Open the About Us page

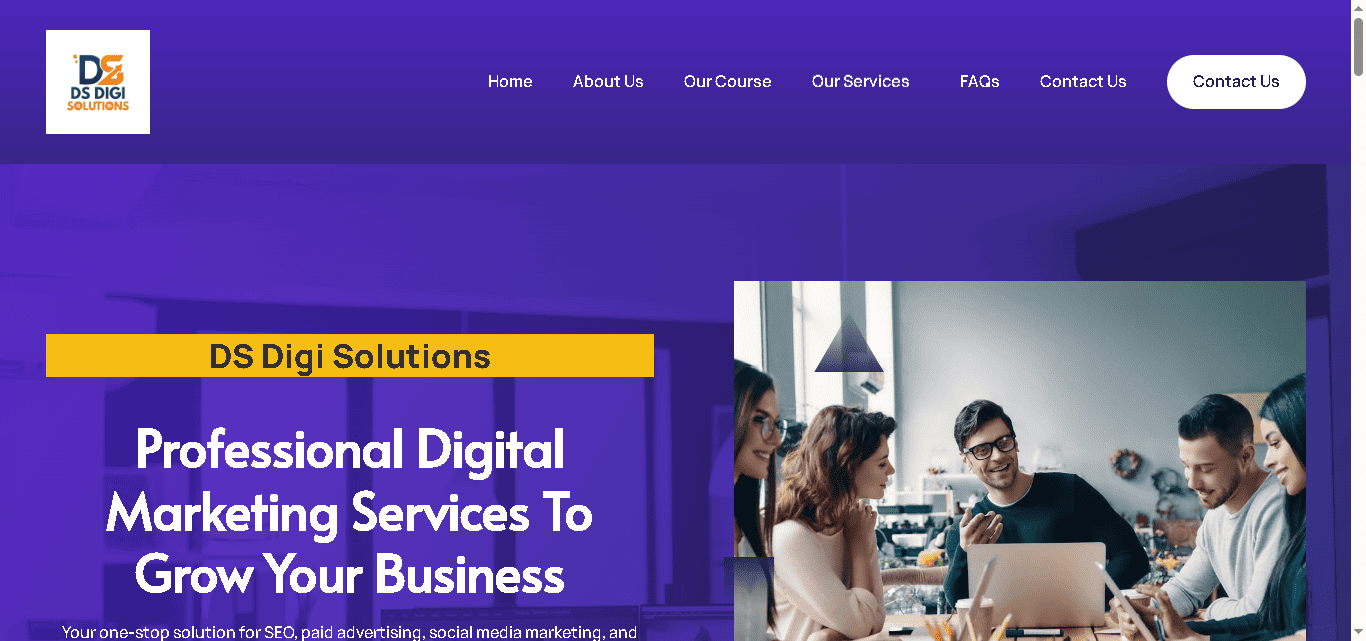[x=608, y=82]
